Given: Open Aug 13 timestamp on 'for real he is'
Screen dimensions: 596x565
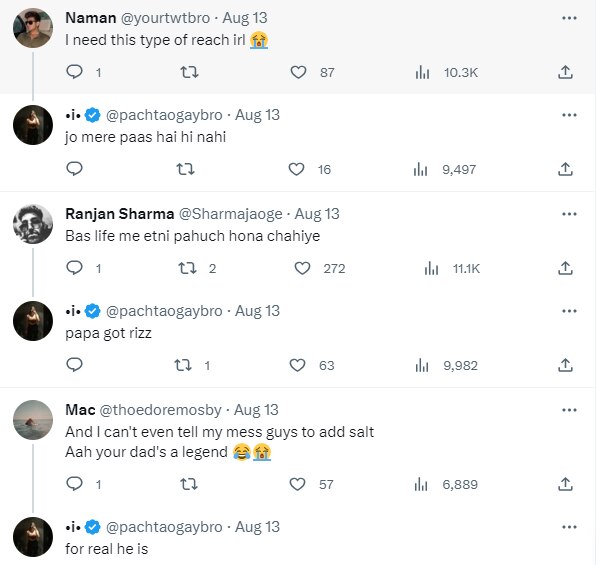Looking at the screenshot, I should tap(257, 527).
